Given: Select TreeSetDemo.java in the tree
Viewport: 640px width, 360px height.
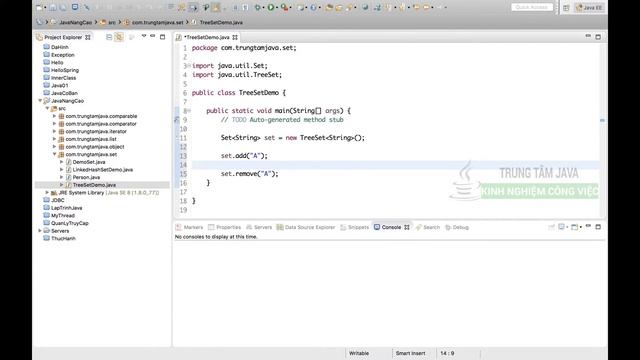Looking at the screenshot, I should (94, 185).
